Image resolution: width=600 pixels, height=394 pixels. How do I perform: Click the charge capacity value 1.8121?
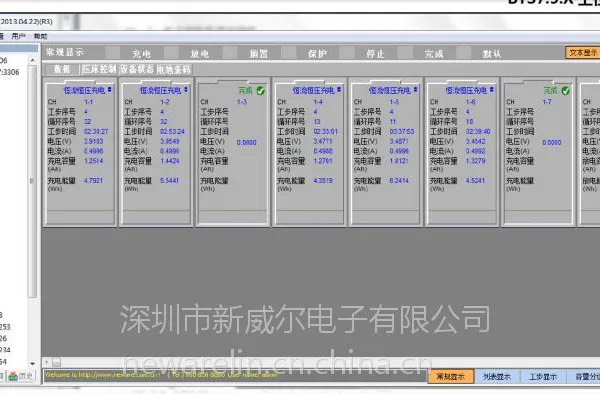(x=399, y=161)
